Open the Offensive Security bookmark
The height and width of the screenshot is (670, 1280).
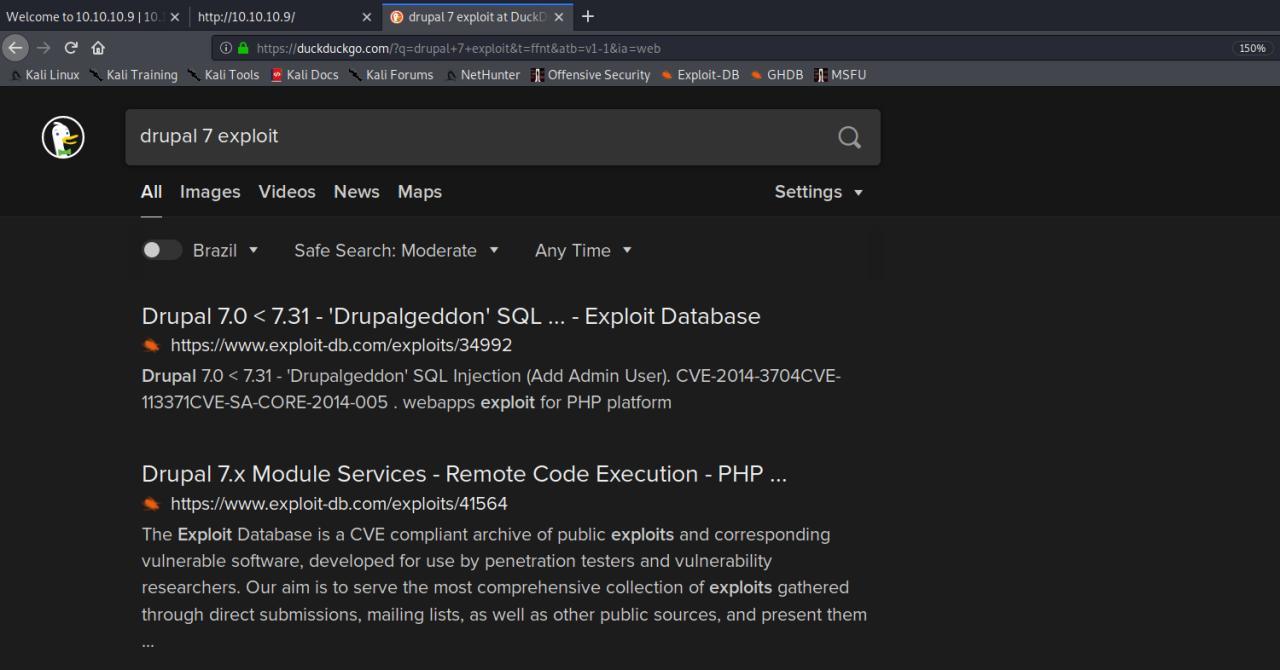coord(590,75)
